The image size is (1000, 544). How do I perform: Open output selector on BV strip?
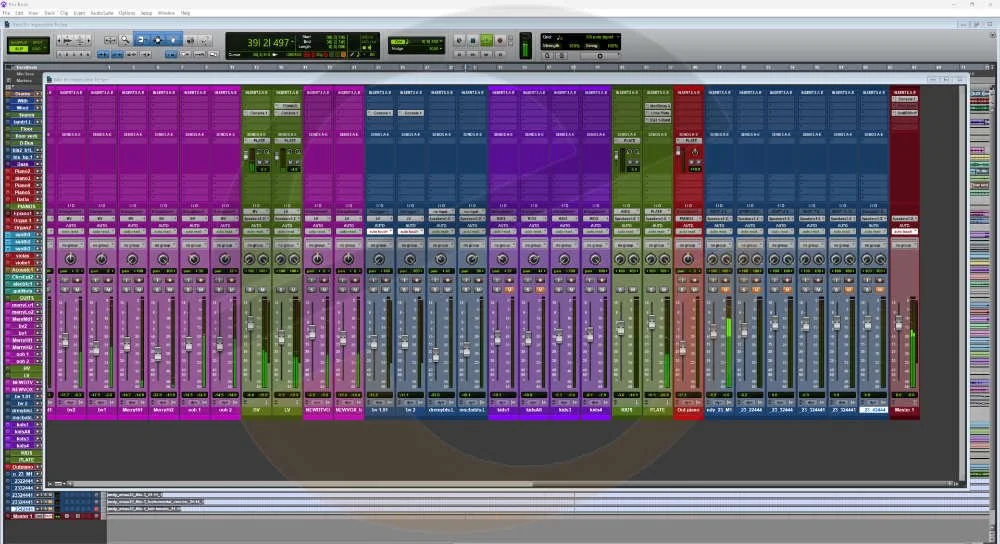click(256, 218)
